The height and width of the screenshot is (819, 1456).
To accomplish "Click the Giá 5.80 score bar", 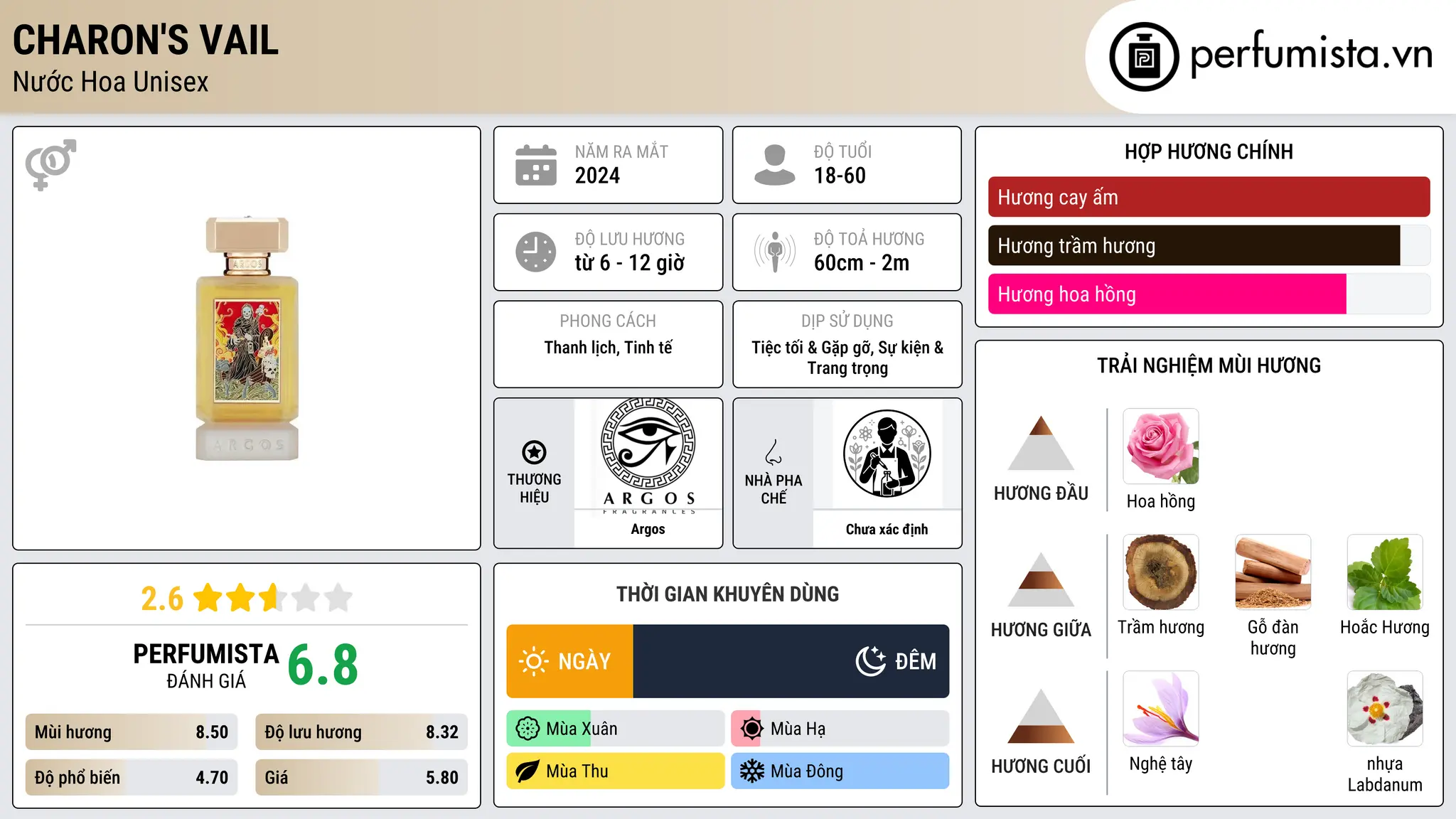I will (x=361, y=778).
